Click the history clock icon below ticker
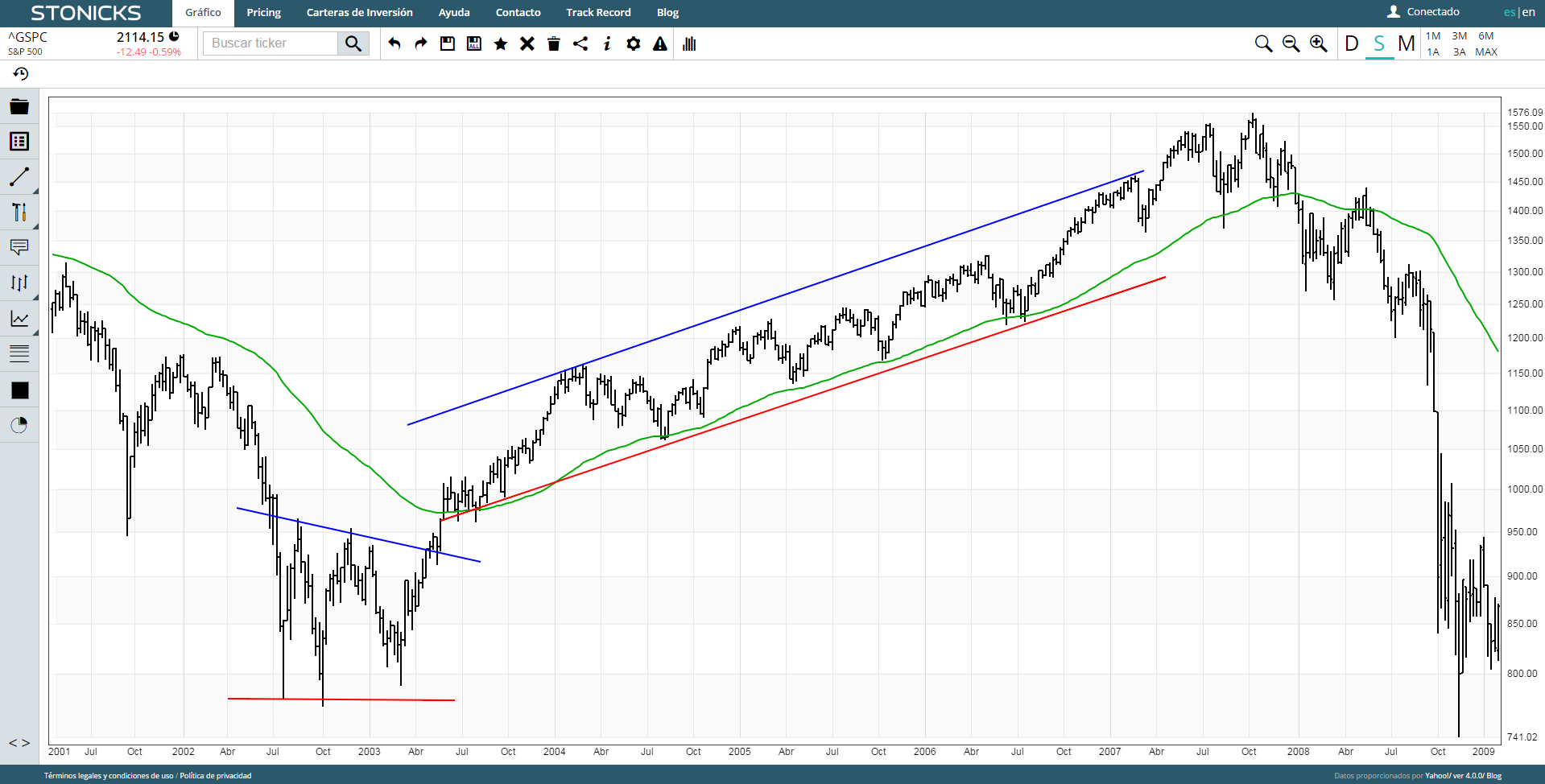This screenshot has width=1545, height=784. pos(21,74)
